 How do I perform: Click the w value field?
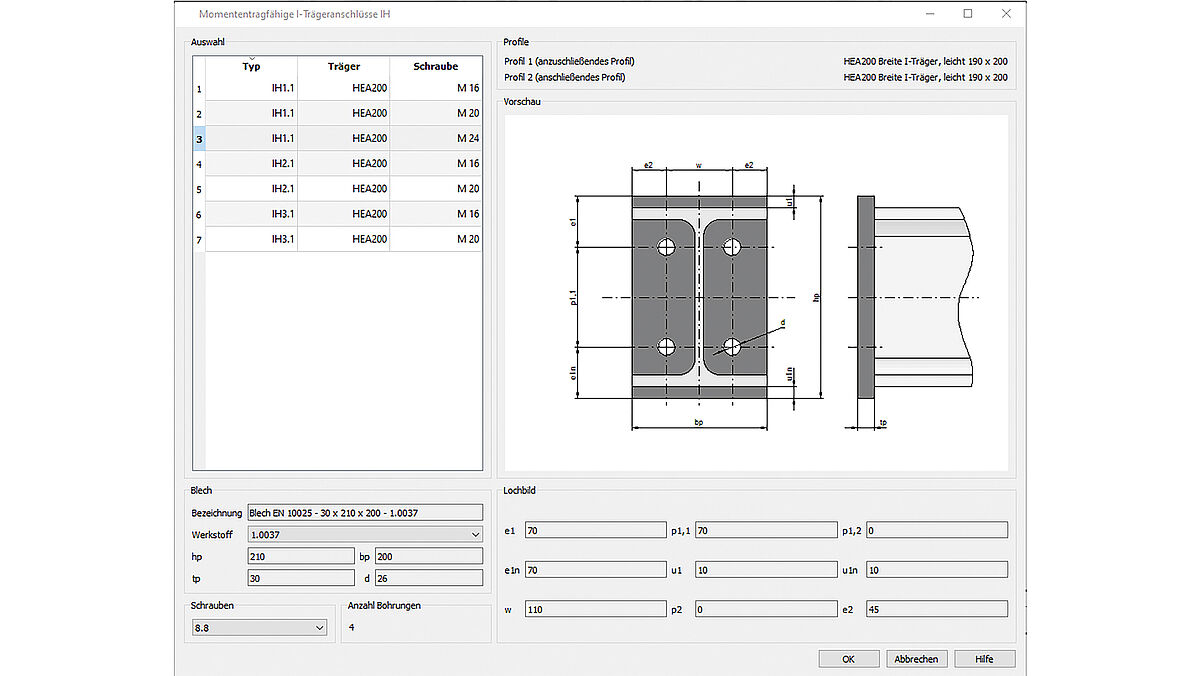pos(594,608)
